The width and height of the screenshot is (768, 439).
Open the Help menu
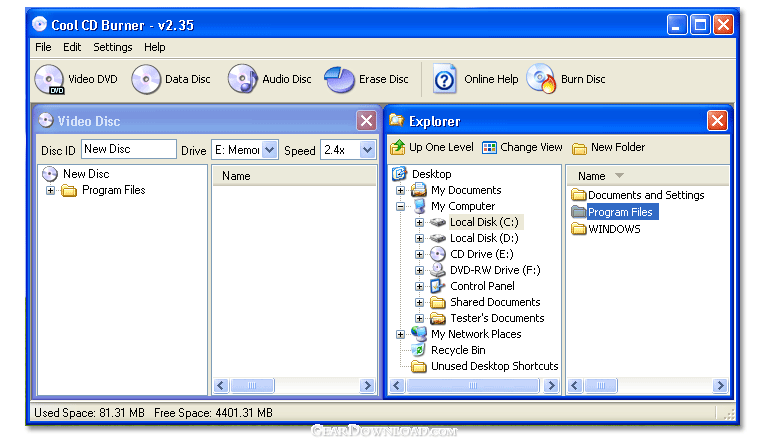[x=155, y=47]
